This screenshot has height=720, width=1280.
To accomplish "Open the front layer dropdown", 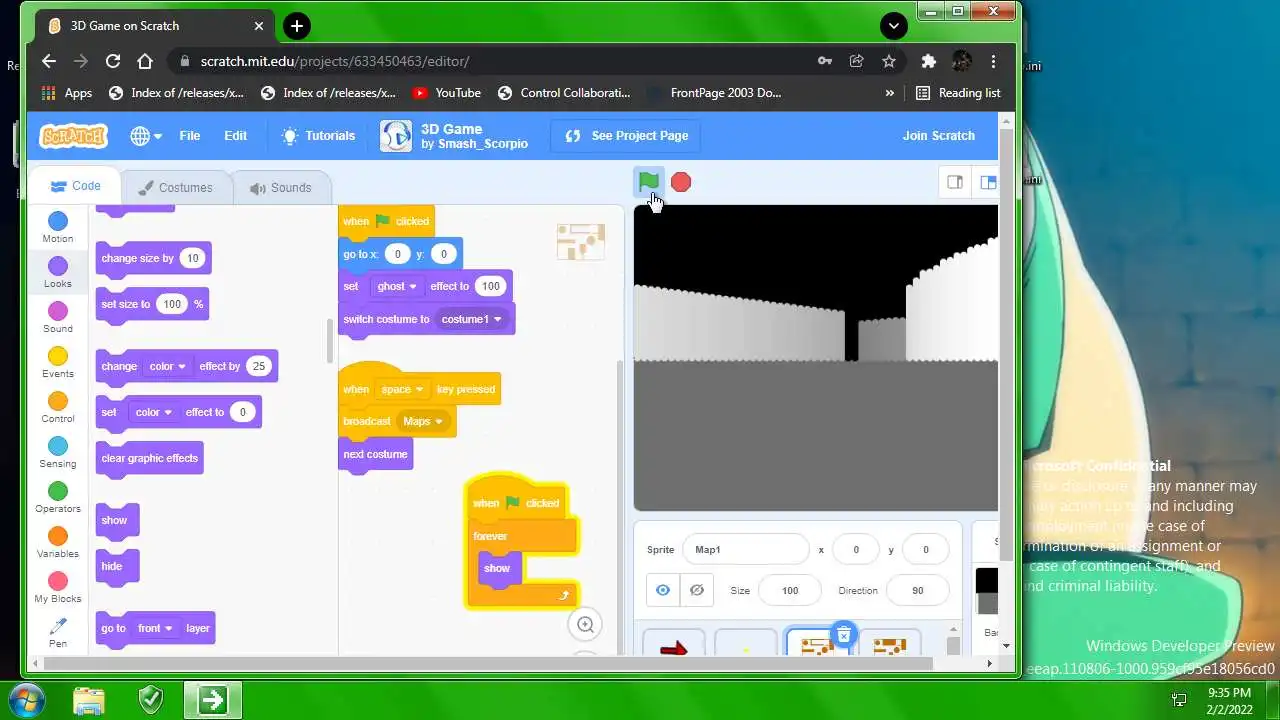I will pyautogui.click(x=155, y=628).
